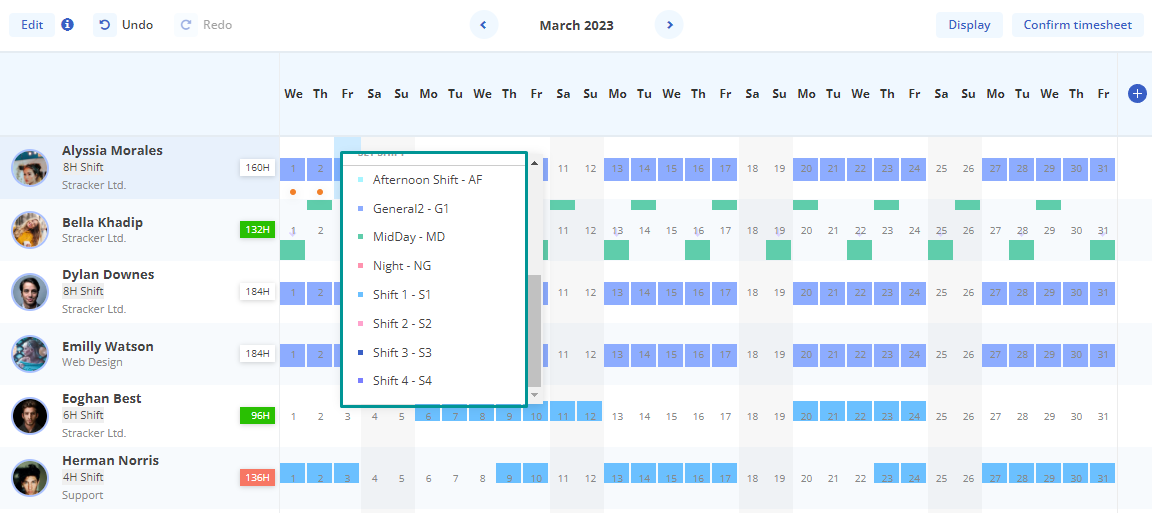Click the Redo arrow icon

(185, 25)
